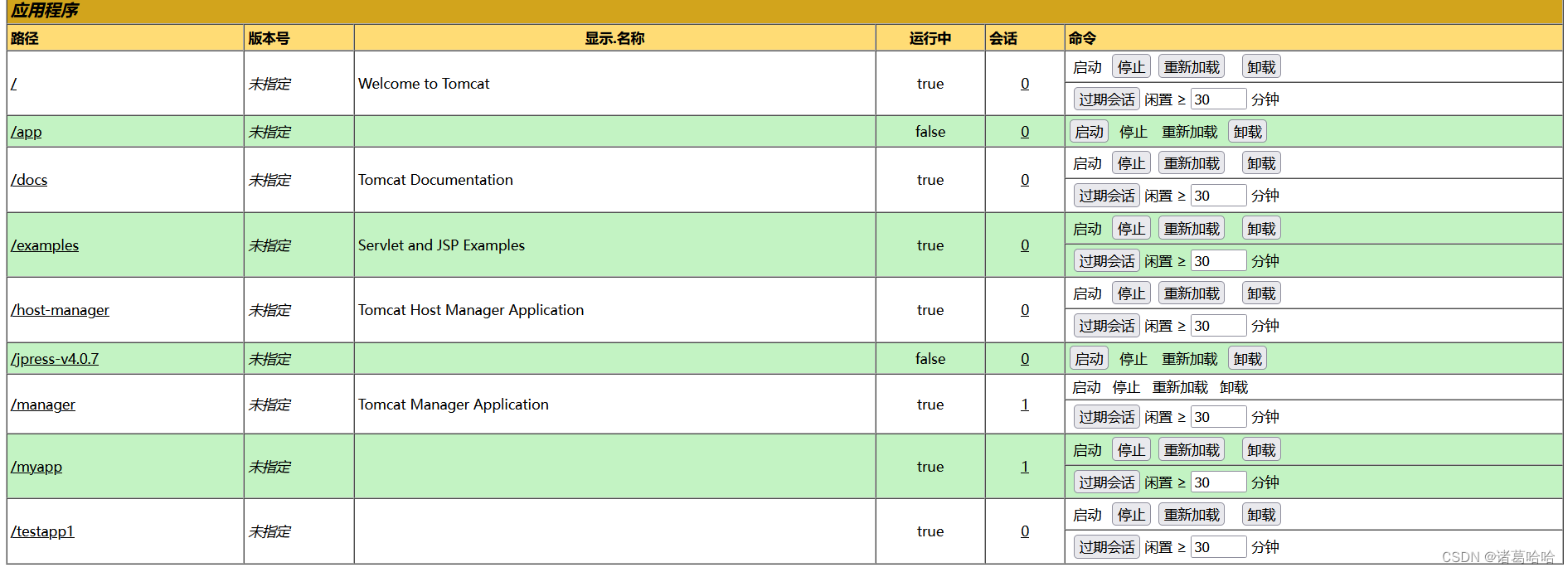The height and width of the screenshot is (572, 1568).
Task: Open the /jpress-v4.0.7 path link
Action: point(55,359)
